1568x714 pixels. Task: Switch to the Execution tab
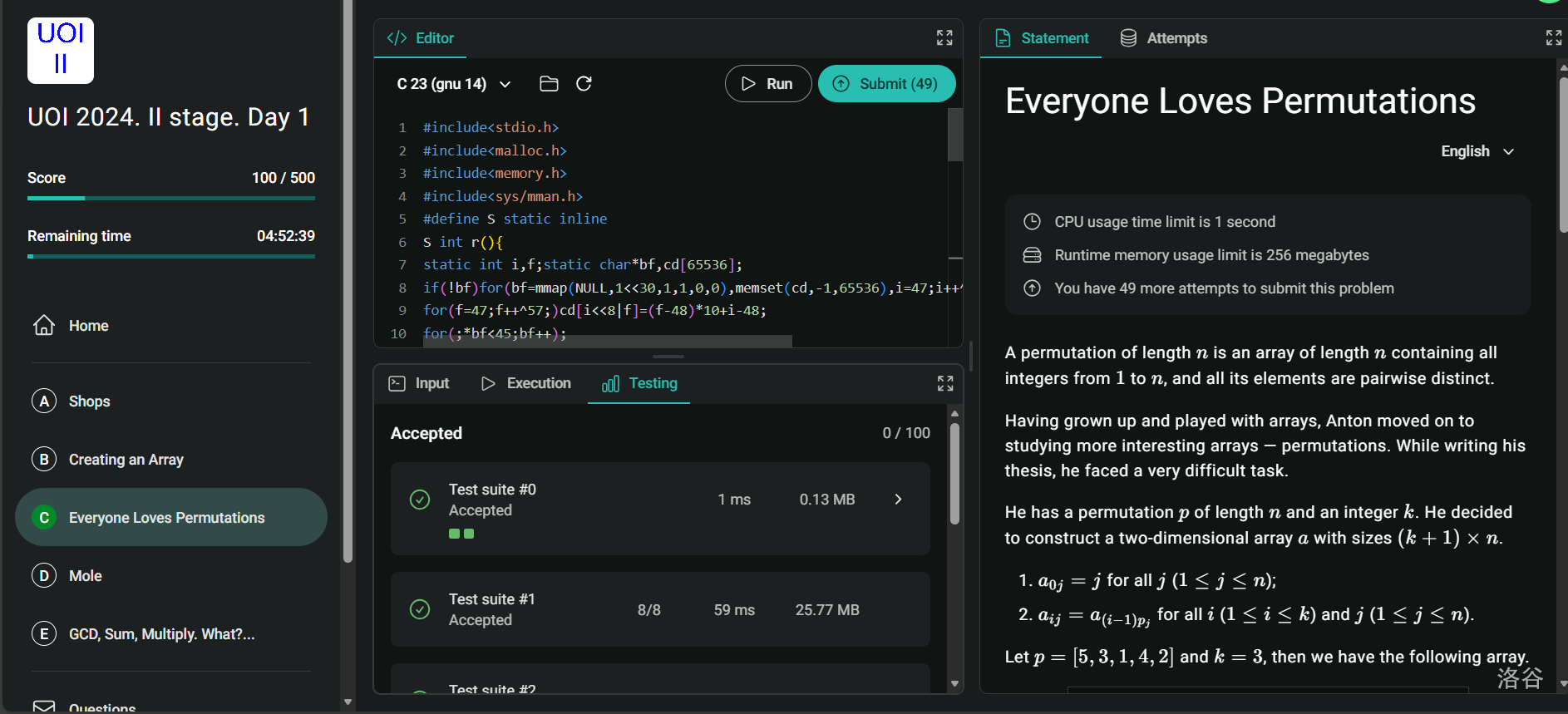526,383
